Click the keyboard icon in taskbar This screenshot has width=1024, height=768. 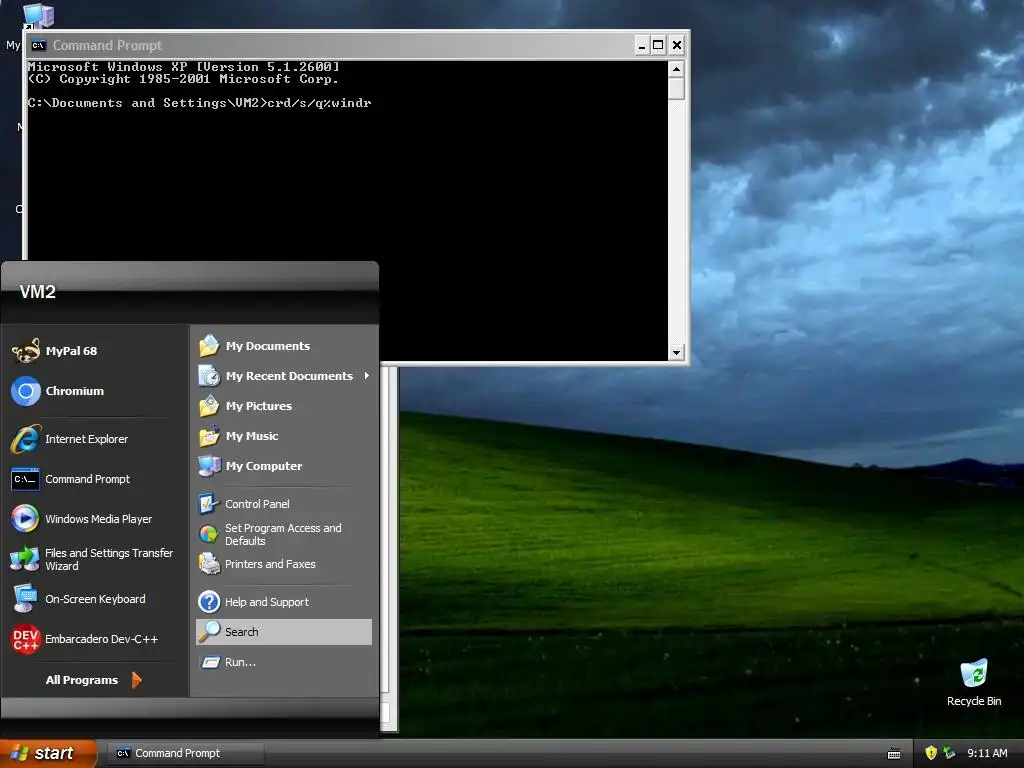[x=894, y=754]
